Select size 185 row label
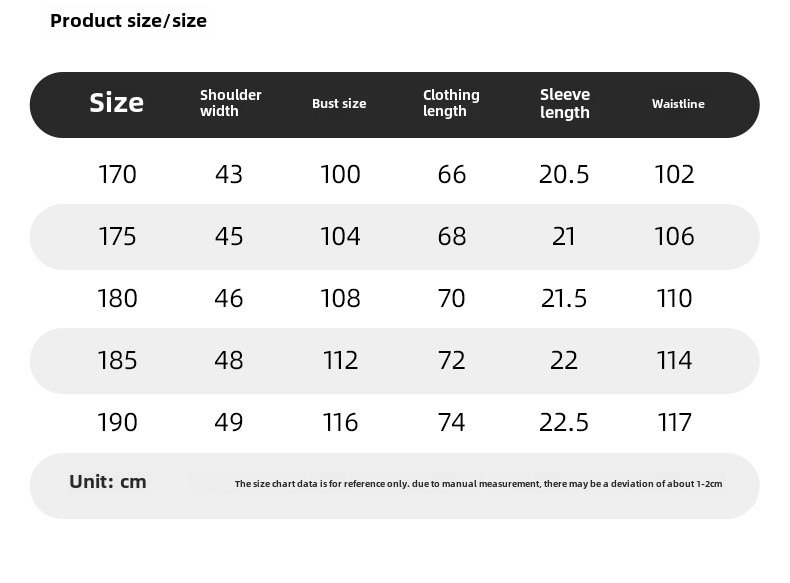Viewport: 790px width, 583px height. 117,361
